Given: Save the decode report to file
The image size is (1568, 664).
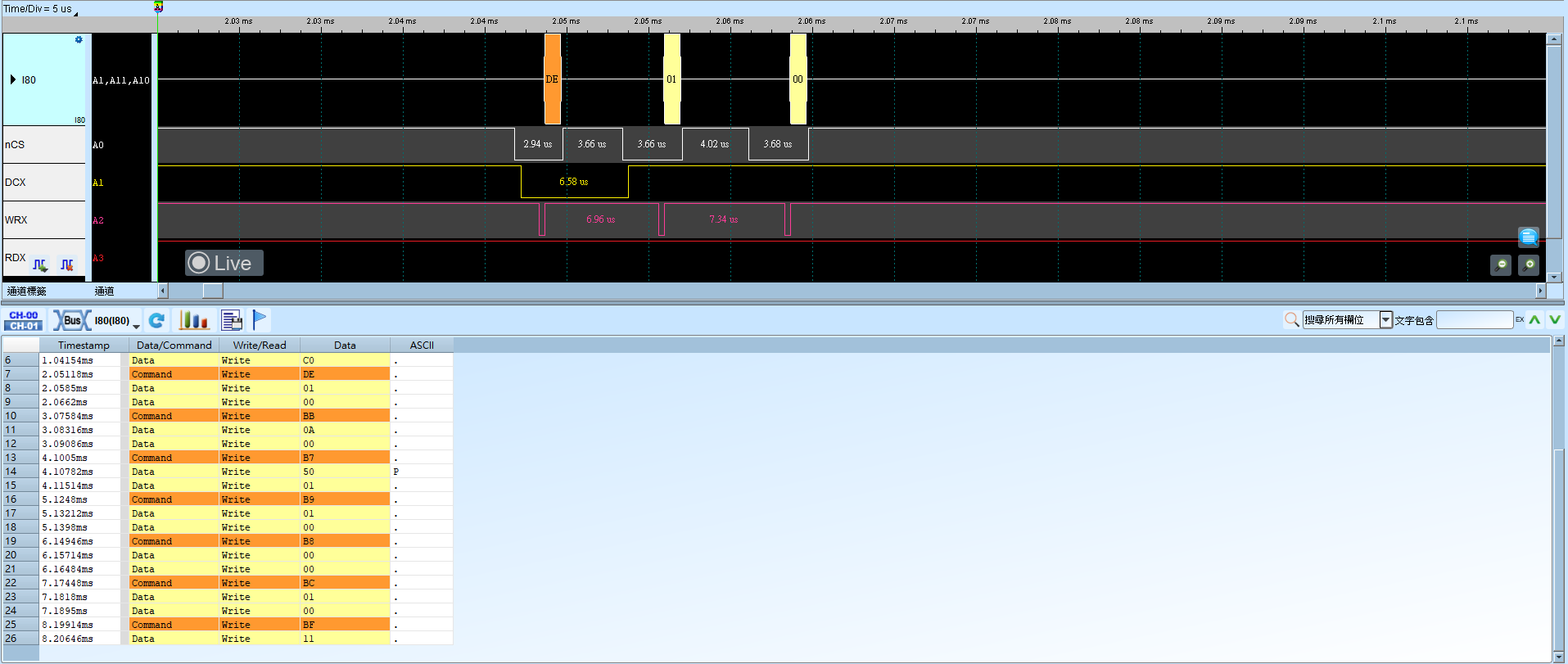Looking at the screenshot, I should click(x=232, y=320).
